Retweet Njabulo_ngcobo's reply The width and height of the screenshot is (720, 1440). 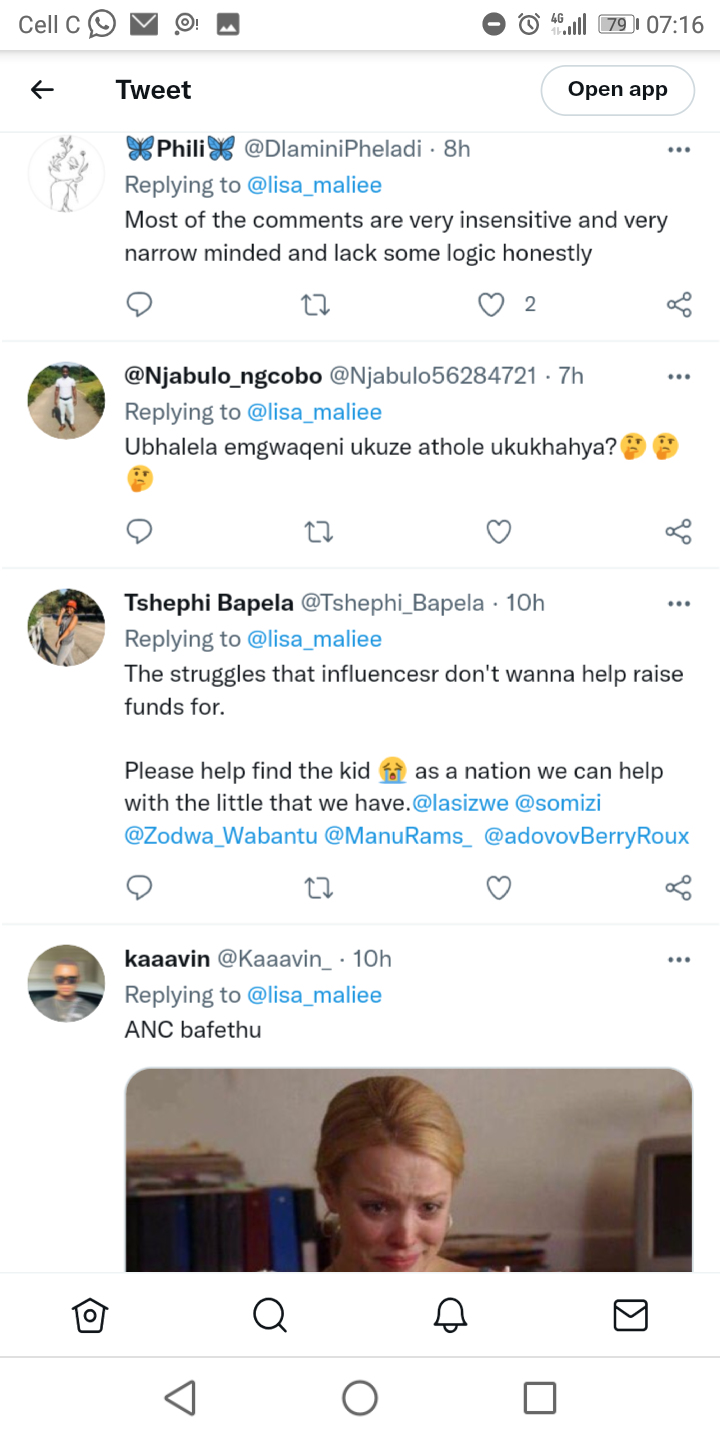tap(317, 532)
